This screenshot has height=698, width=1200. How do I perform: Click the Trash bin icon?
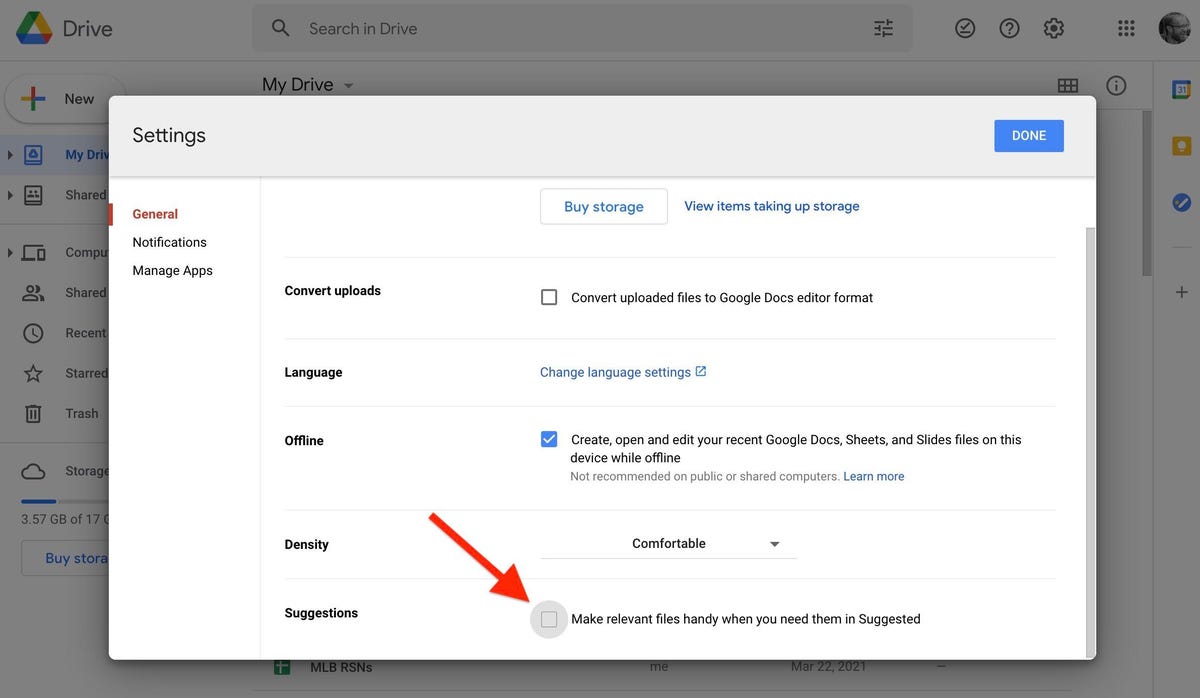tap(33, 413)
